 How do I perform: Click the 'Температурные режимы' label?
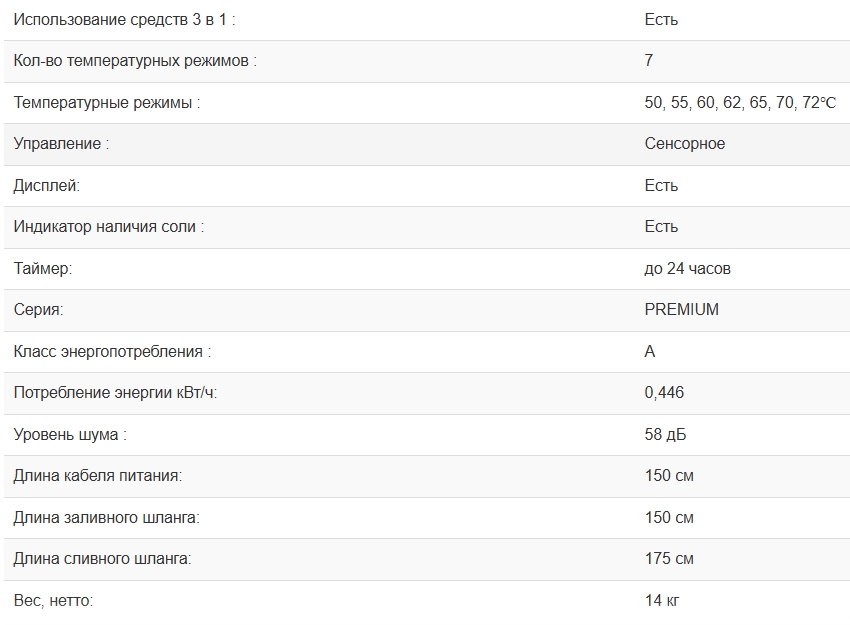tap(107, 103)
